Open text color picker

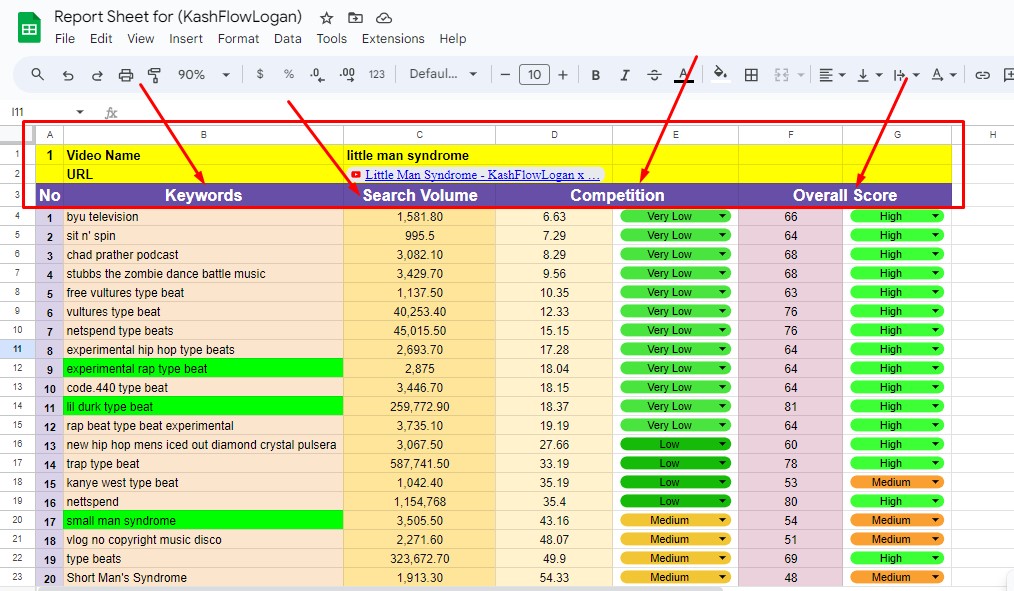684,75
